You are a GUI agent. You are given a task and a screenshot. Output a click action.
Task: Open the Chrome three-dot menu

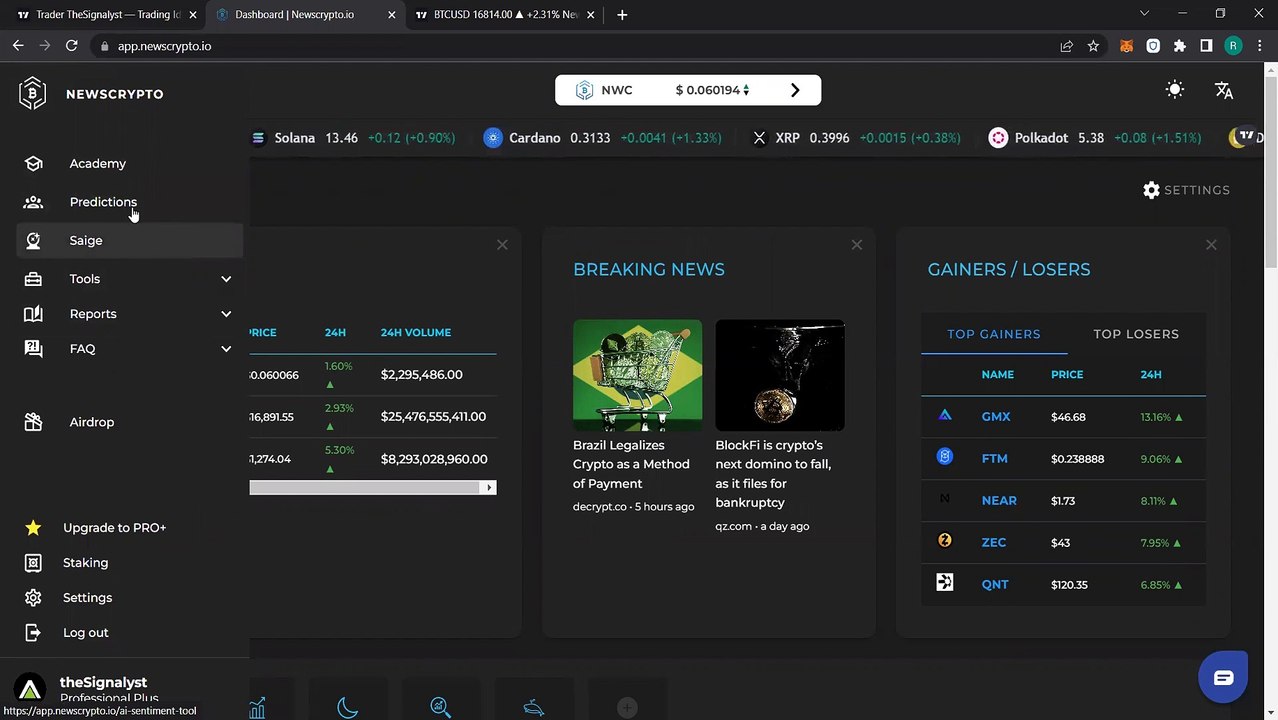[x=1259, y=46]
